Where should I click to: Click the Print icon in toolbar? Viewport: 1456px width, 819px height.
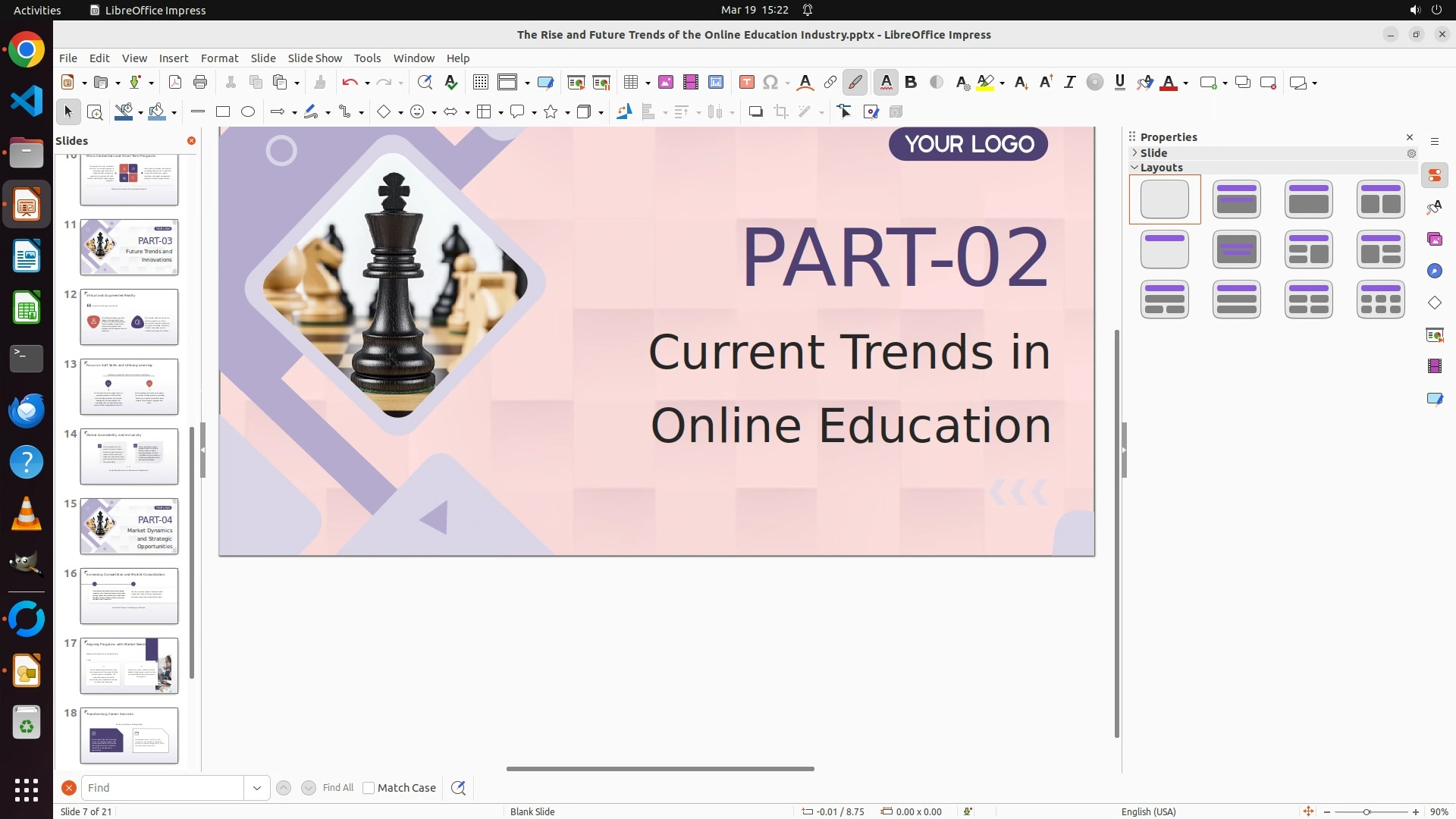(200, 83)
